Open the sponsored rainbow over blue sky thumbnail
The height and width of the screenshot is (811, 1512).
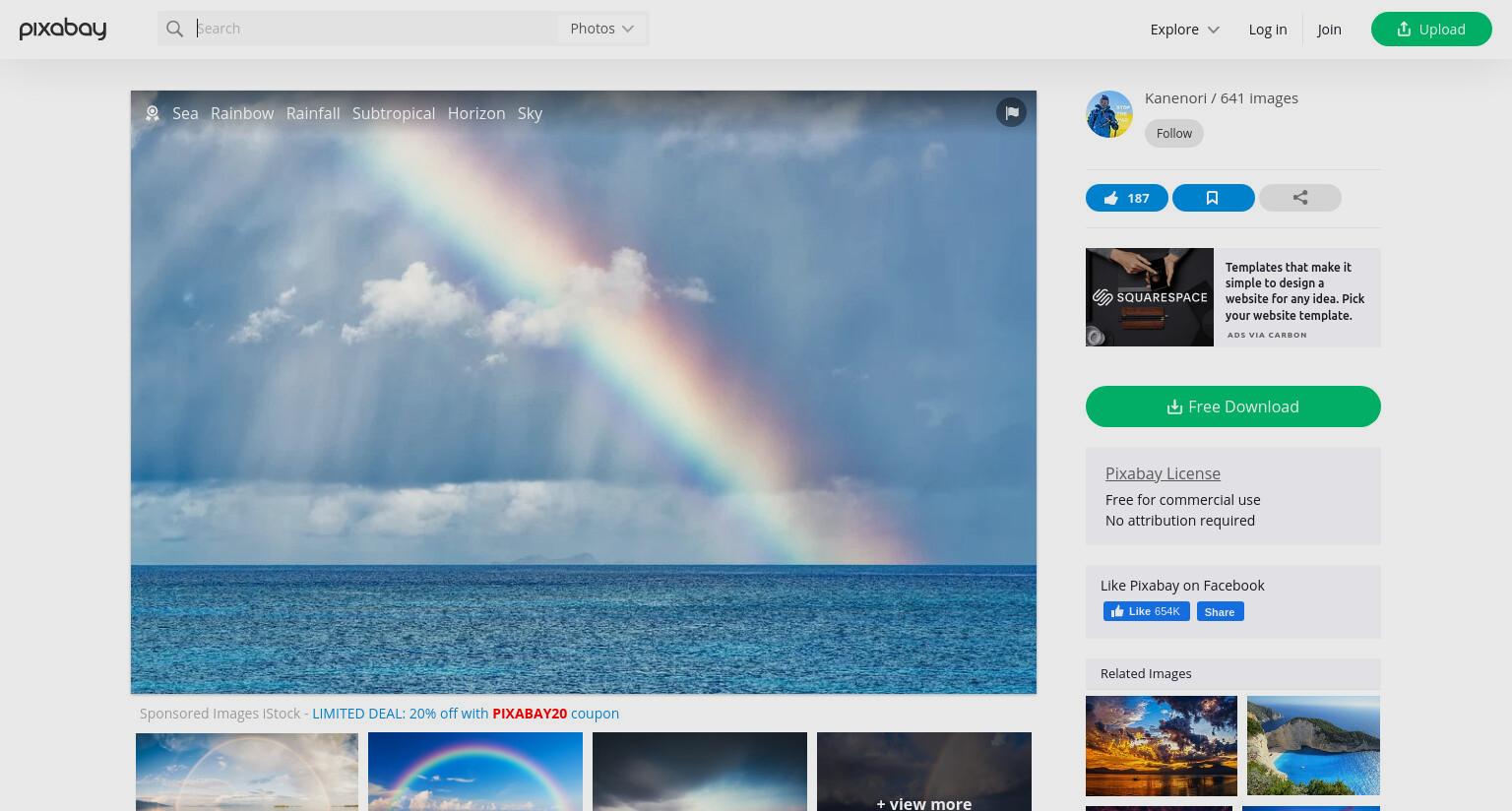point(475,772)
